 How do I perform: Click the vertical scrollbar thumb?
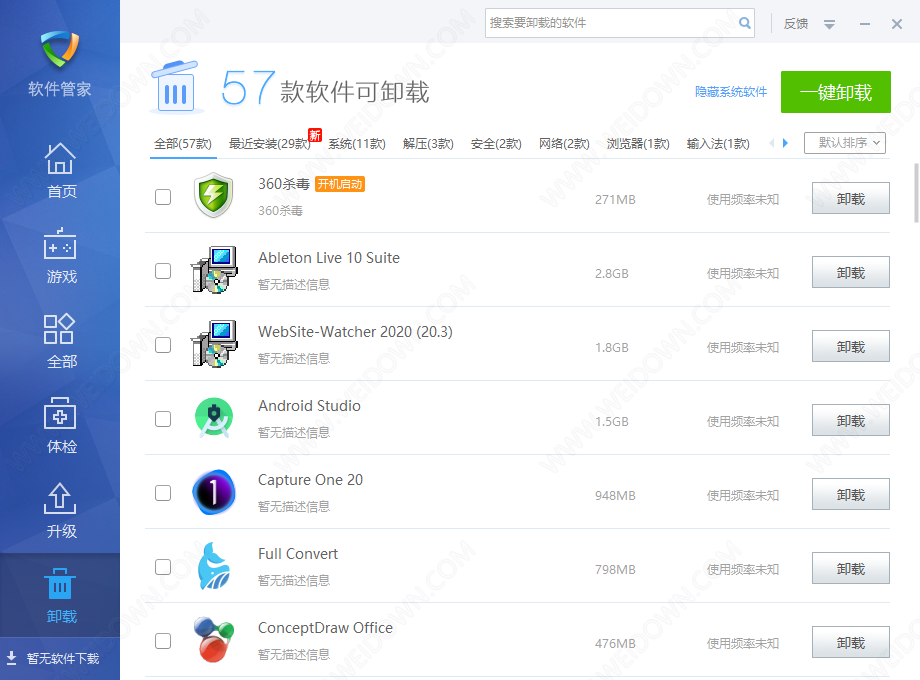(x=916, y=194)
